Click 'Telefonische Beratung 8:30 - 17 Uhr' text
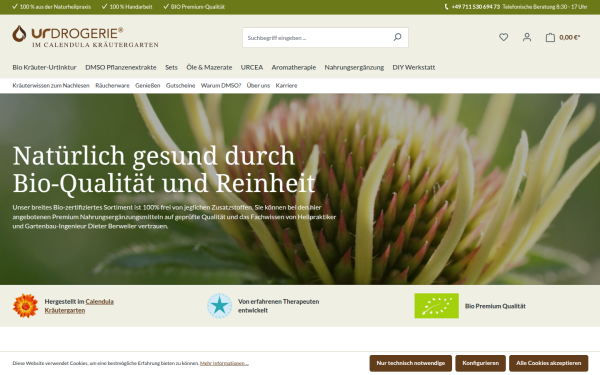 (x=545, y=7)
